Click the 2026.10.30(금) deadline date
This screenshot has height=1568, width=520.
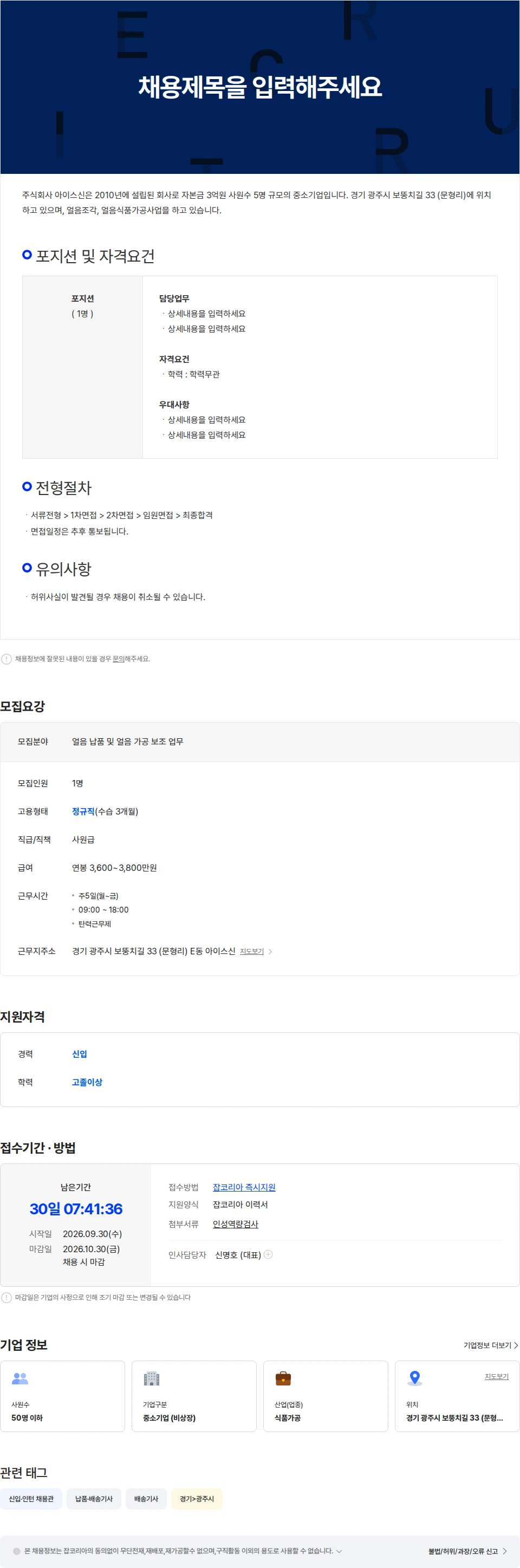(92, 1248)
